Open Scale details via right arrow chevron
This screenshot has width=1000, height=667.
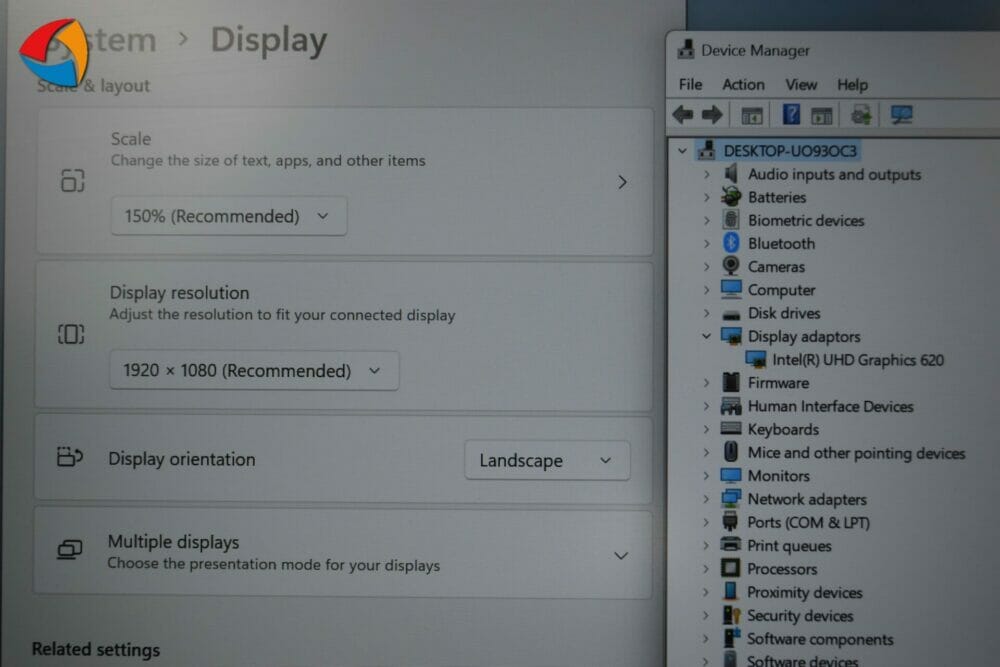(622, 182)
